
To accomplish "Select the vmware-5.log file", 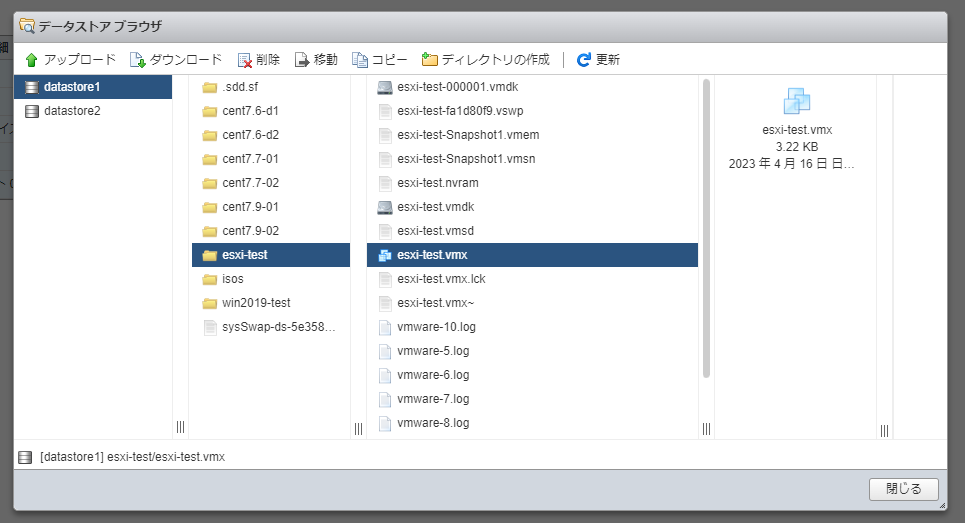I will pyautogui.click(x=532, y=351).
